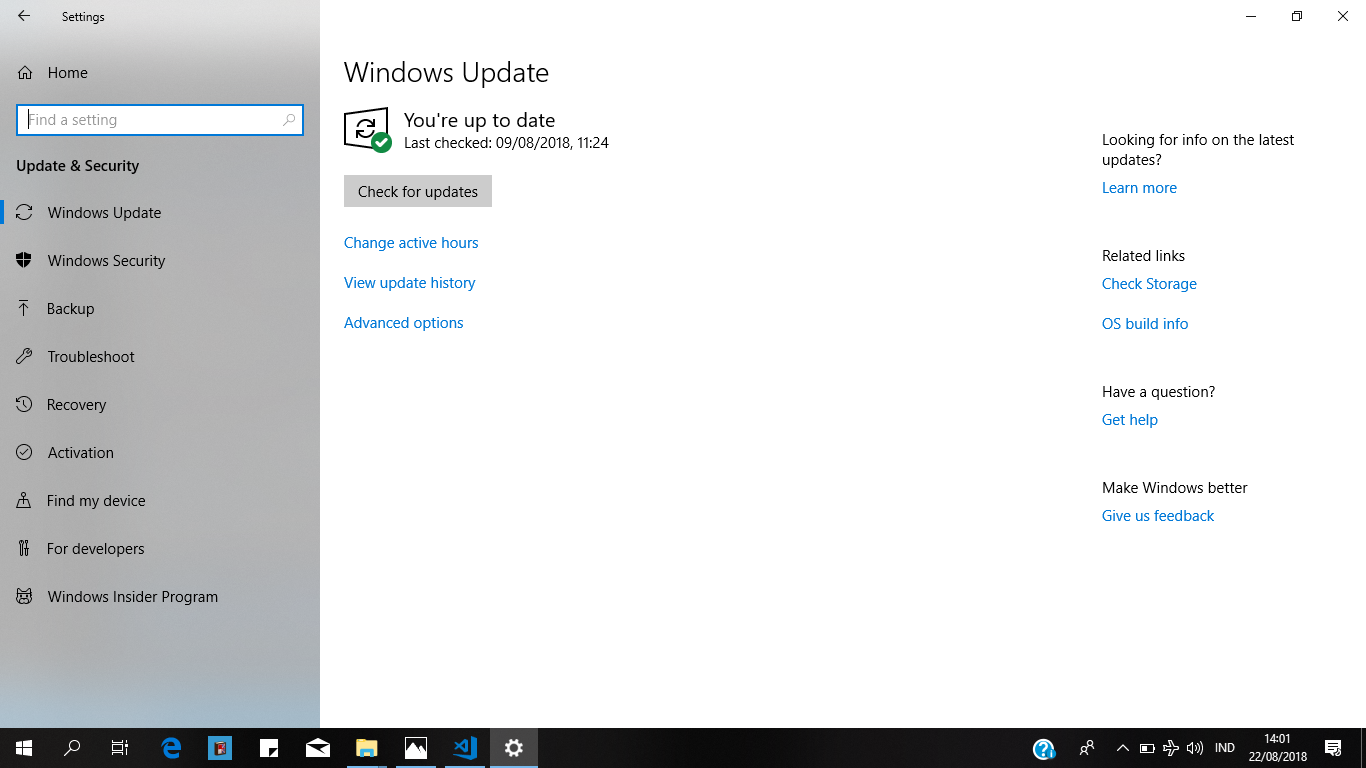Open the Home settings page

(x=160, y=72)
